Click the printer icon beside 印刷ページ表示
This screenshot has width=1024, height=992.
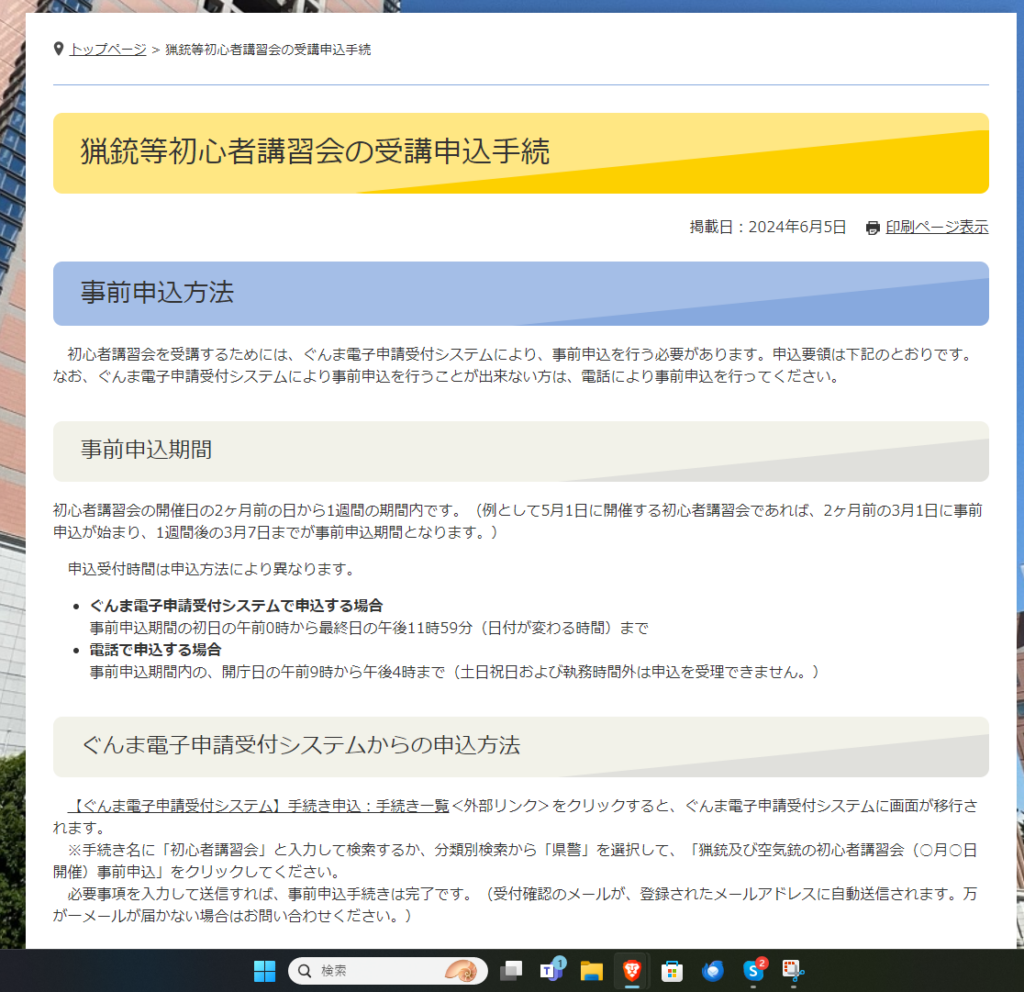(872, 228)
